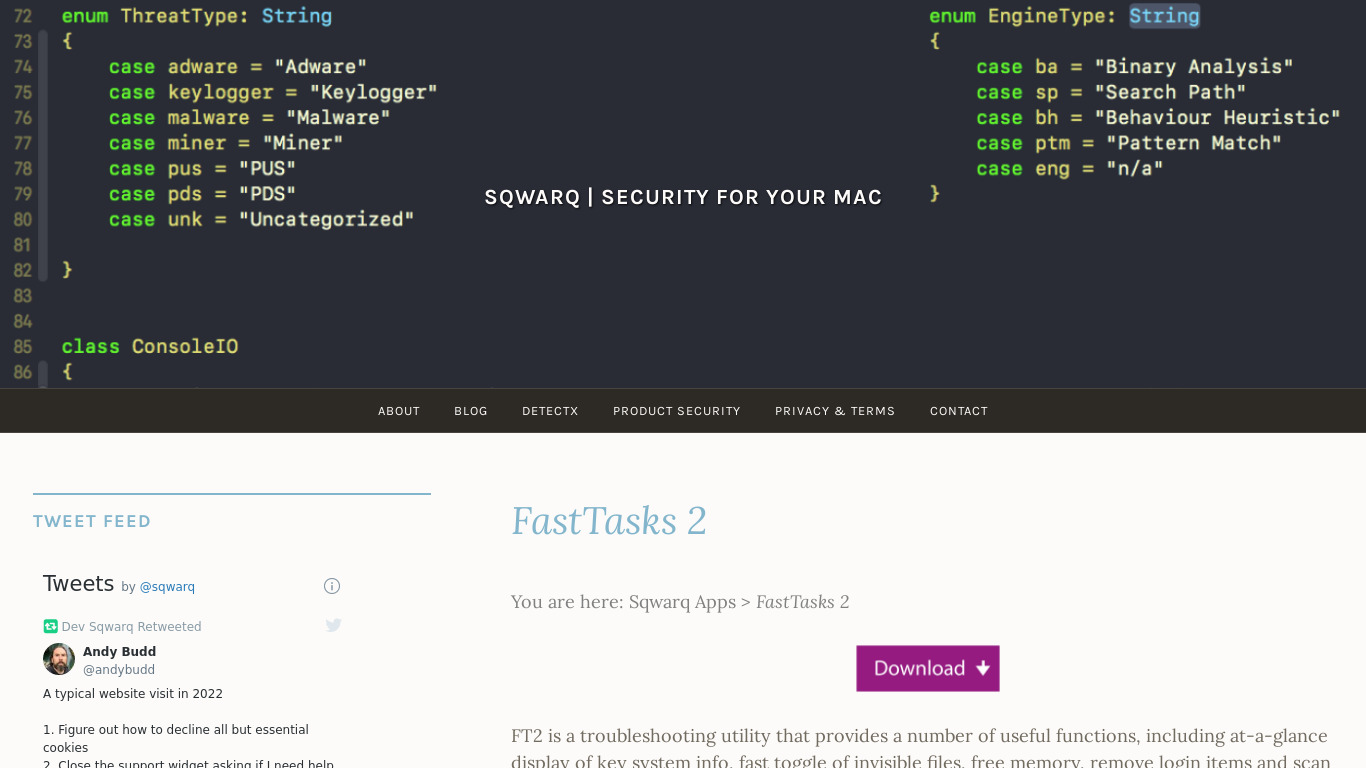Open Andy Budd's profile avatar

coord(59,659)
